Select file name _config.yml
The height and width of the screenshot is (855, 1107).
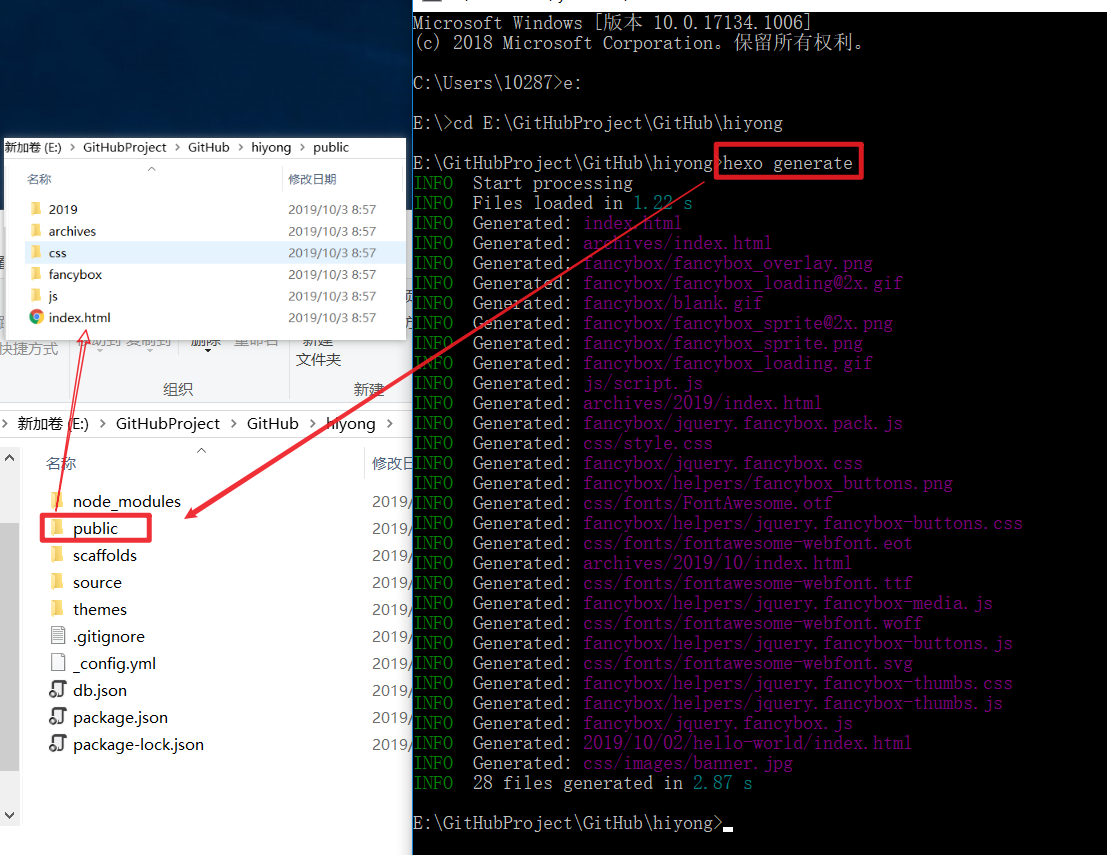pos(114,664)
